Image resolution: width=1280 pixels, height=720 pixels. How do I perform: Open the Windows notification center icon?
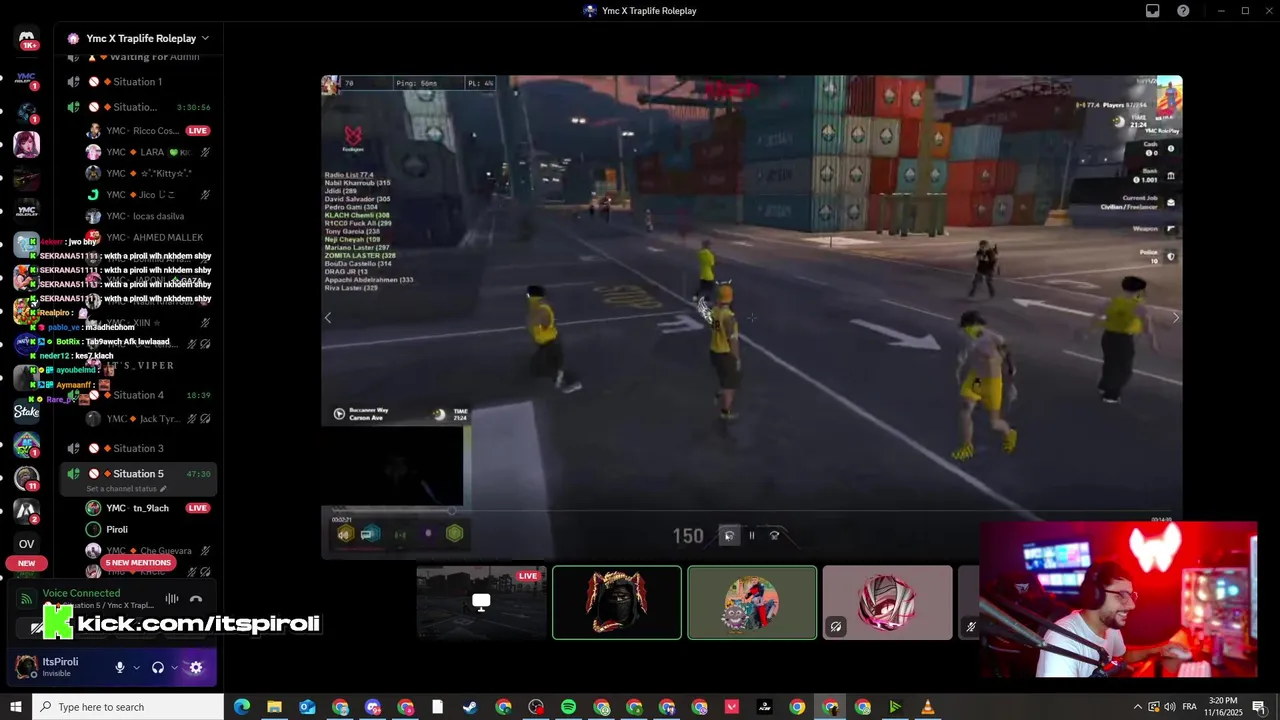coord(1259,707)
